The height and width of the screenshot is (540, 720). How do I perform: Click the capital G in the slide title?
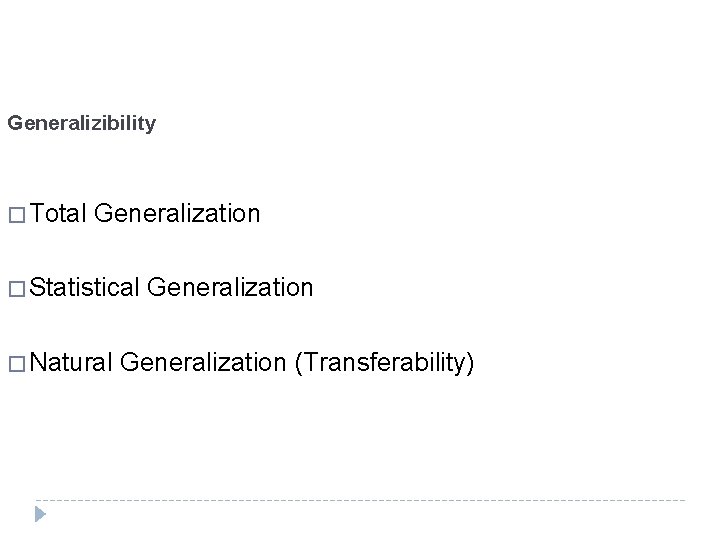pos(13,124)
